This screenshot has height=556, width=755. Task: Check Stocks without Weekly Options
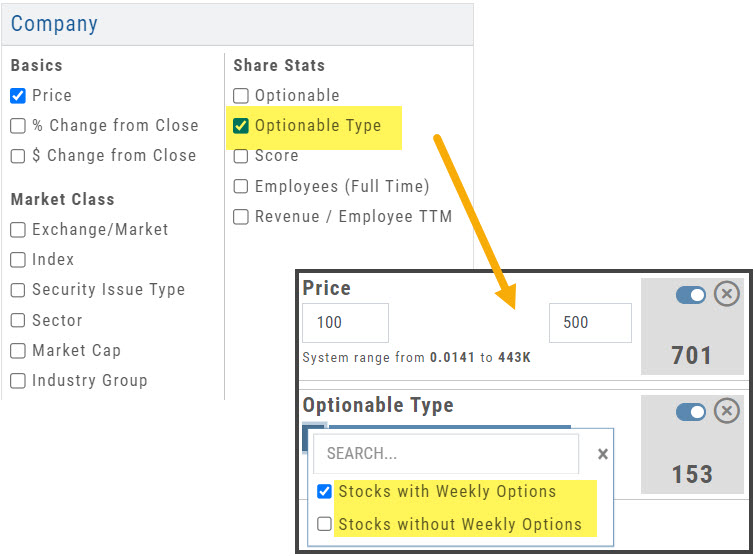coord(324,524)
